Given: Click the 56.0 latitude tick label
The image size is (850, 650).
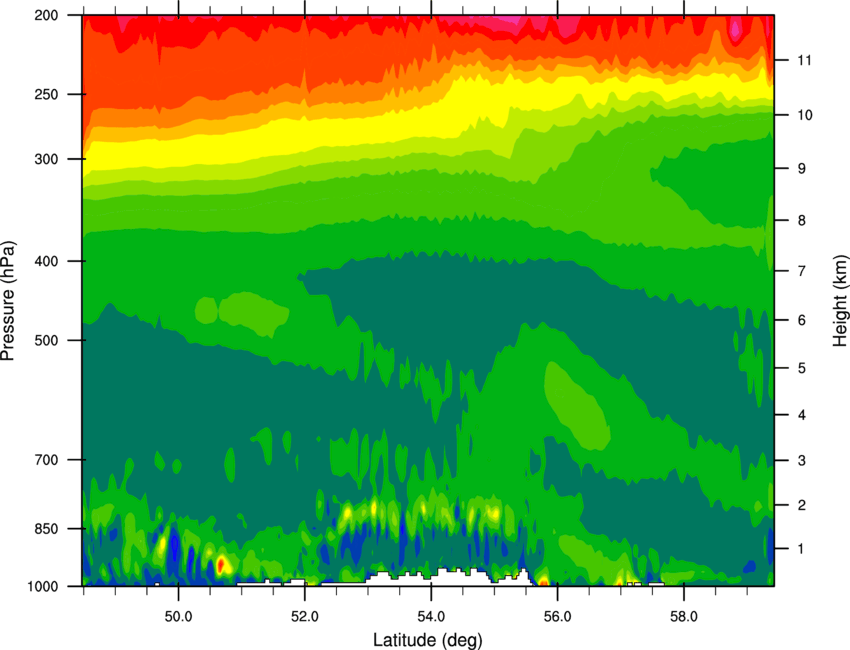Looking at the screenshot, I should [558, 617].
